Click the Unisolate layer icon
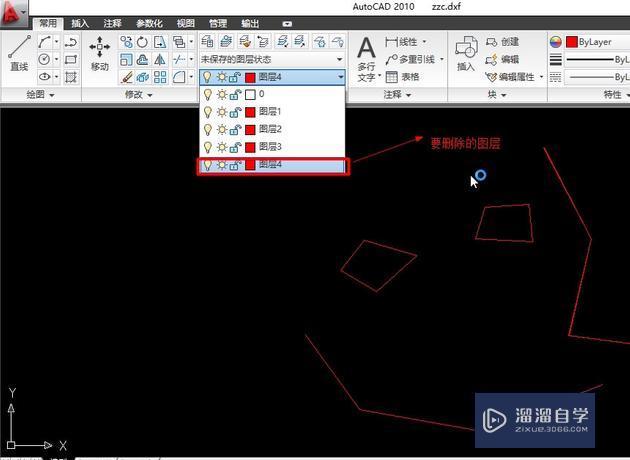The height and width of the screenshot is (460, 630). pyautogui.click(x=300, y=41)
